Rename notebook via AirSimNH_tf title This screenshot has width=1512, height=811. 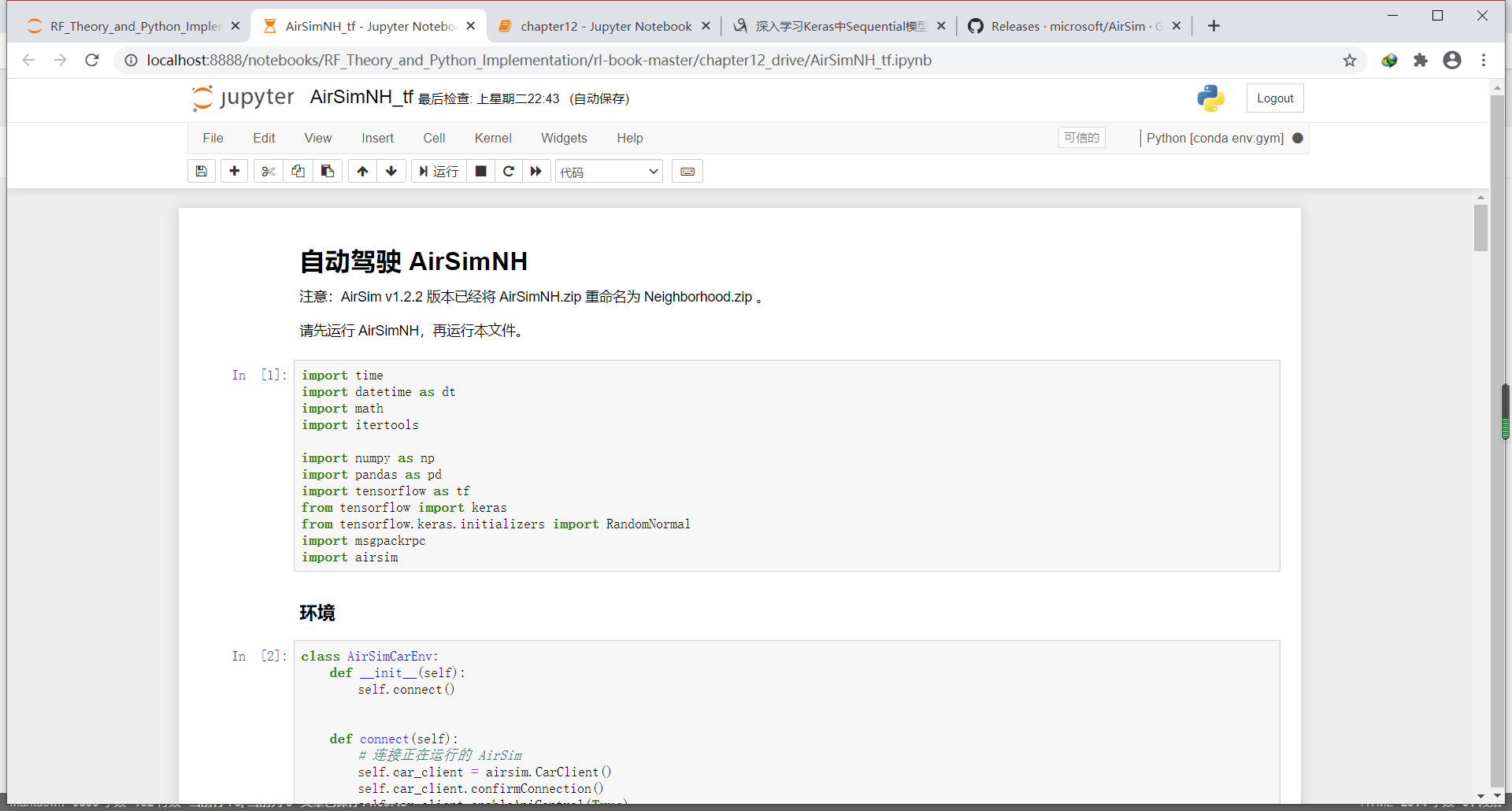(x=361, y=97)
